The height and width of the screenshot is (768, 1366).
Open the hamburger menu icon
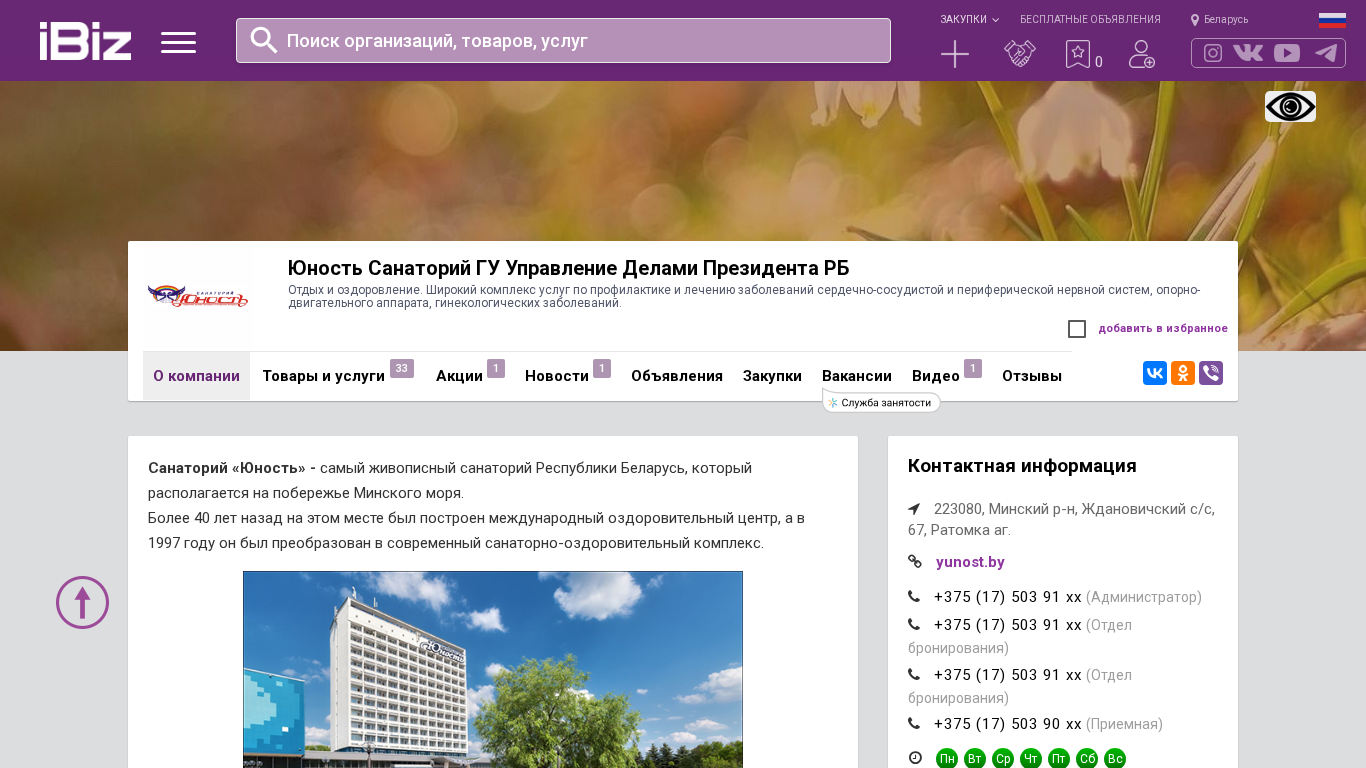[x=178, y=42]
